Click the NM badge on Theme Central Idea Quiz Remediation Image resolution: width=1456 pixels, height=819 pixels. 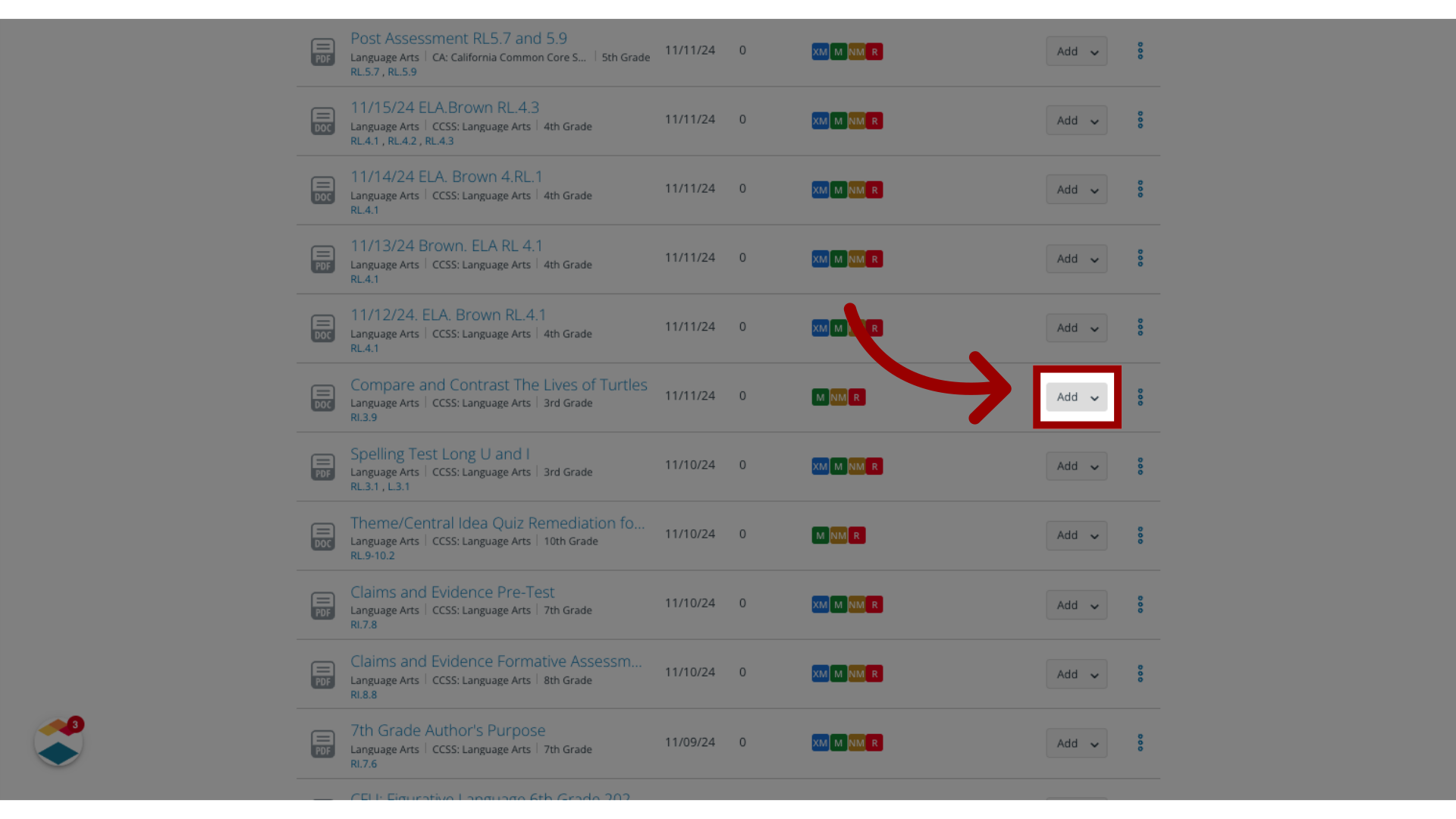(839, 534)
